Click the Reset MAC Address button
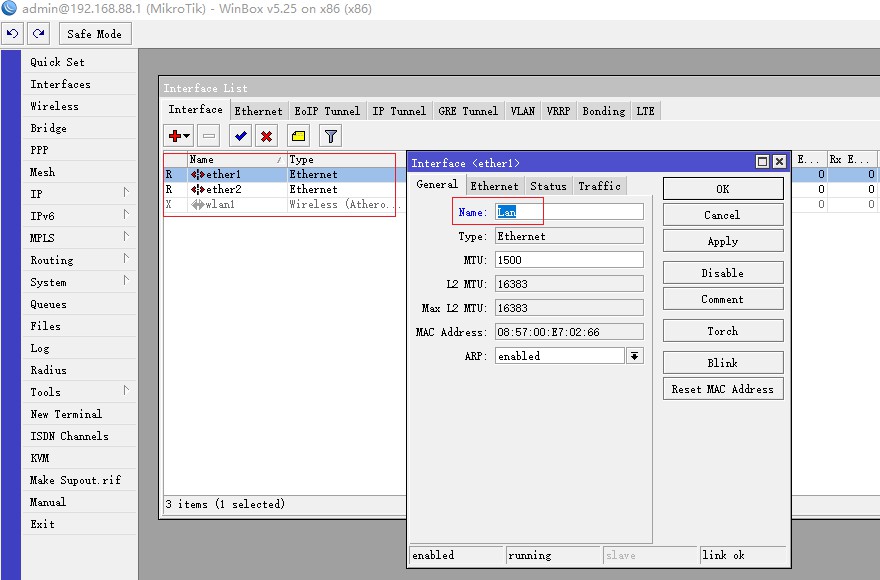880x580 pixels. 722,389
